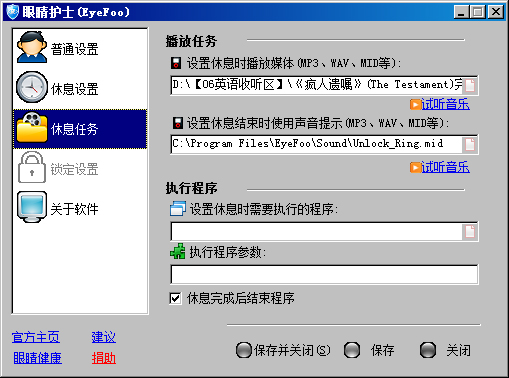Browse file icon for rest media path

pyautogui.click(x=470, y=85)
